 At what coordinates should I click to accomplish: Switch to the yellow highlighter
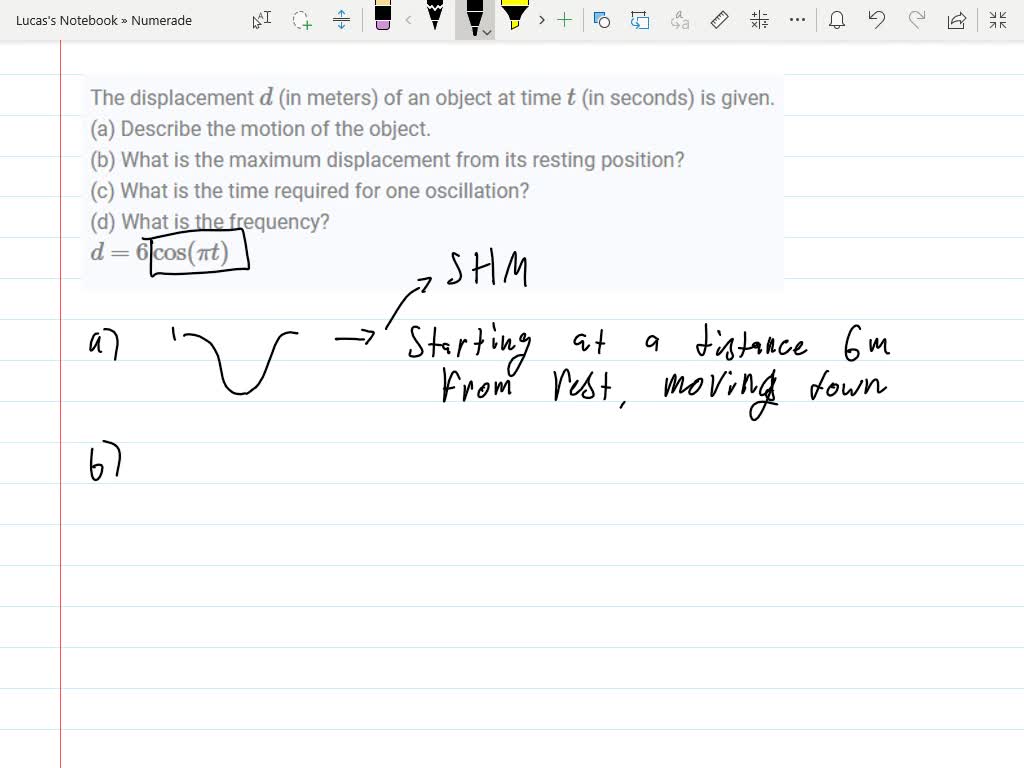[516, 17]
